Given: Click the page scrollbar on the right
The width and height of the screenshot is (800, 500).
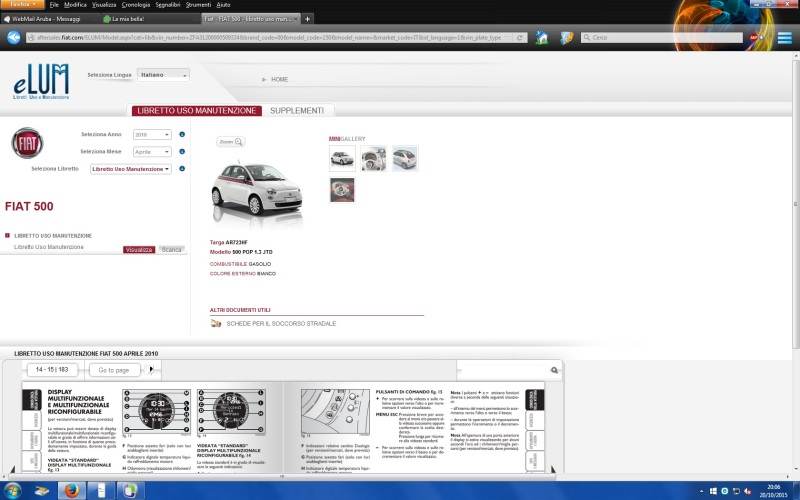Looking at the screenshot, I should [x=795, y=204].
